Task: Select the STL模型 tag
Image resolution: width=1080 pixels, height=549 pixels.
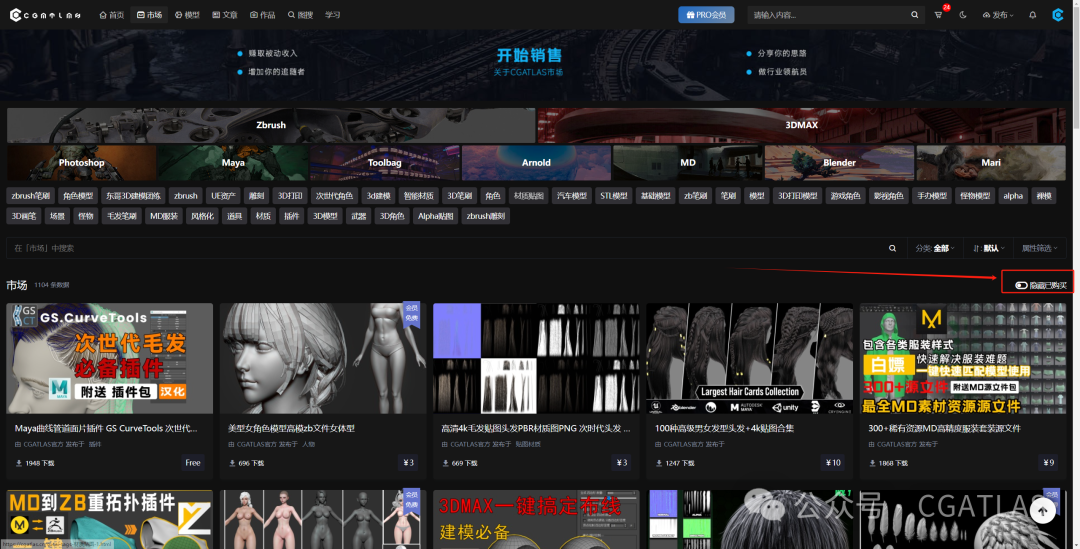Action: 614,196
